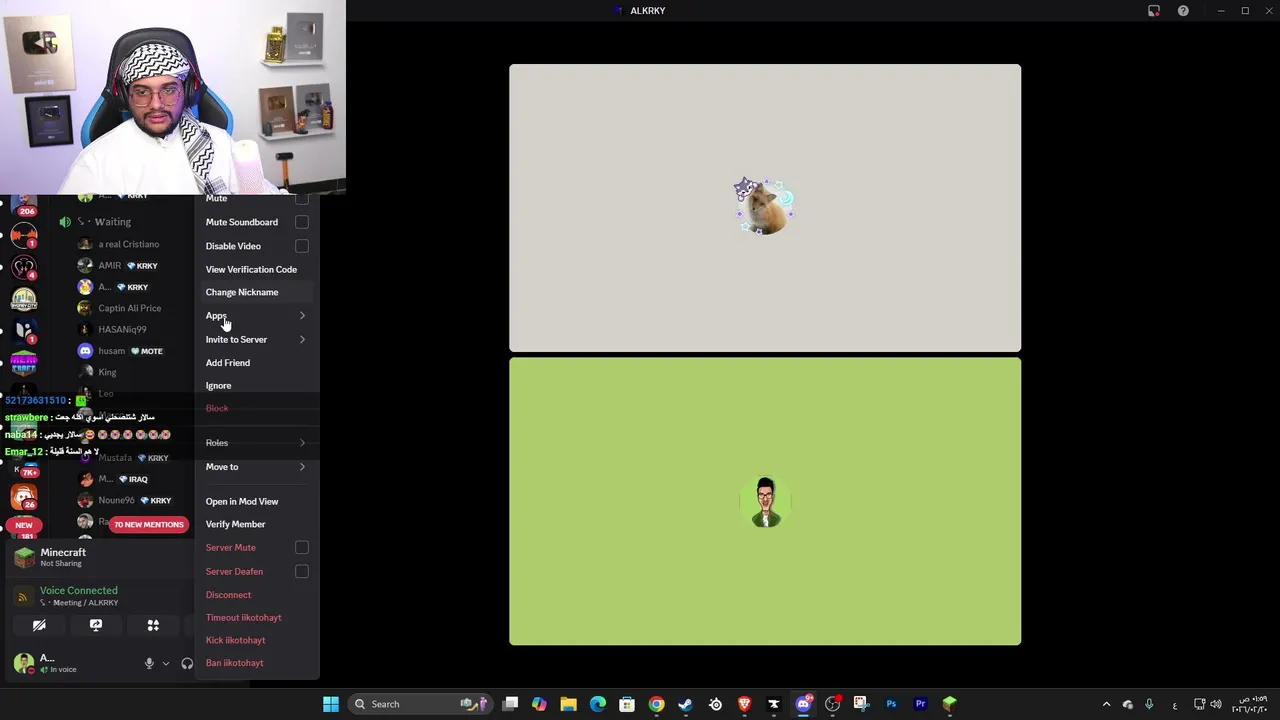Open the NEW badge server folder

[x=23, y=525]
